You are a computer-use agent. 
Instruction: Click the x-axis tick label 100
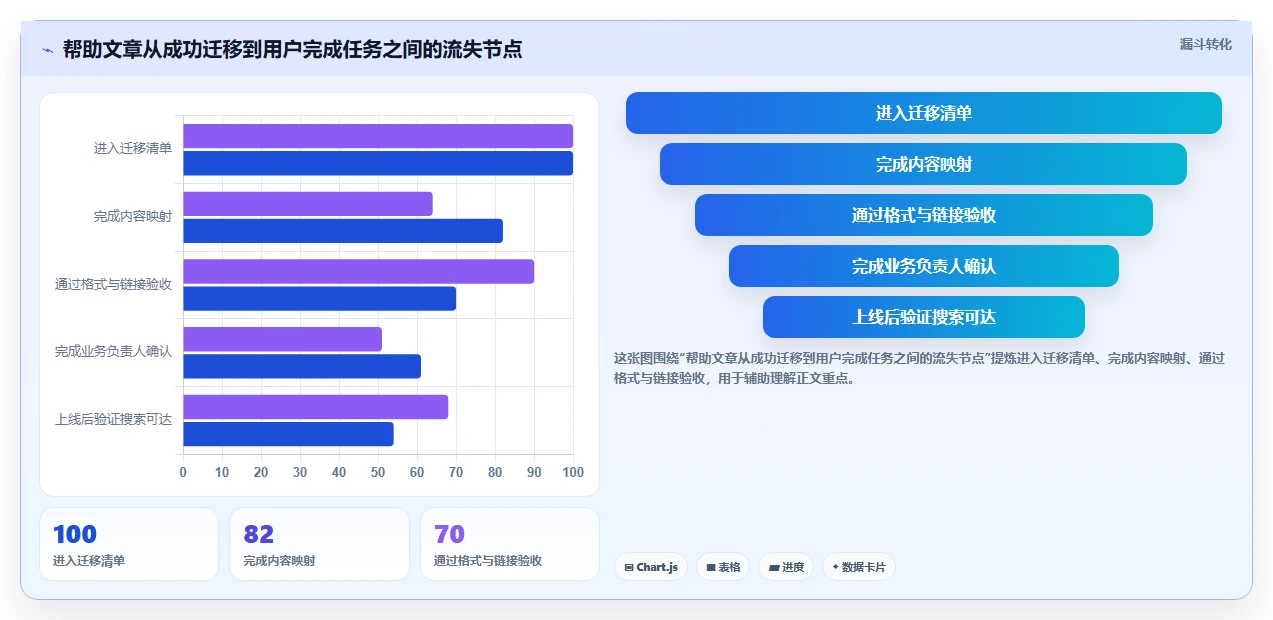pos(573,472)
